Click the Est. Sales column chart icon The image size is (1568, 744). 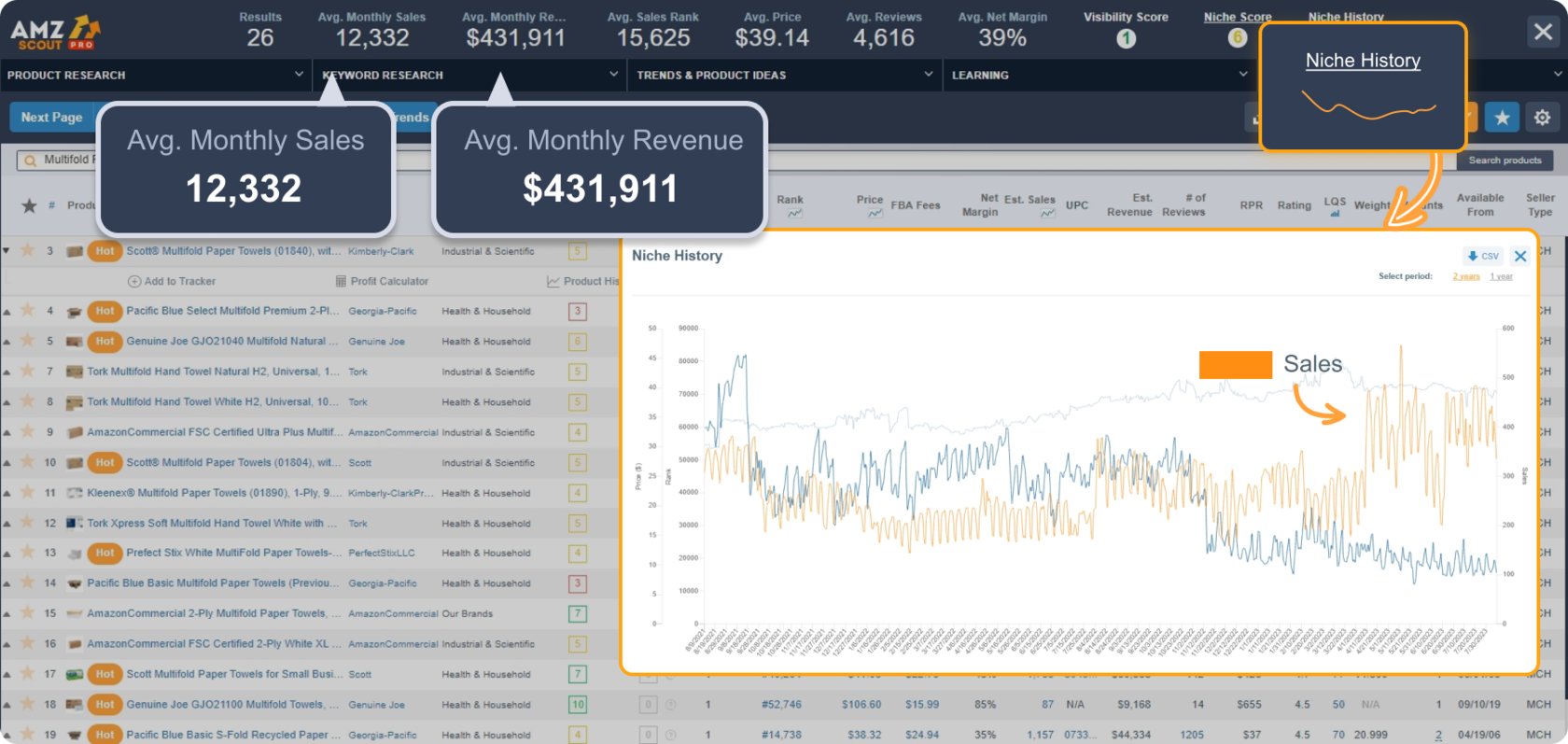(1047, 214)
